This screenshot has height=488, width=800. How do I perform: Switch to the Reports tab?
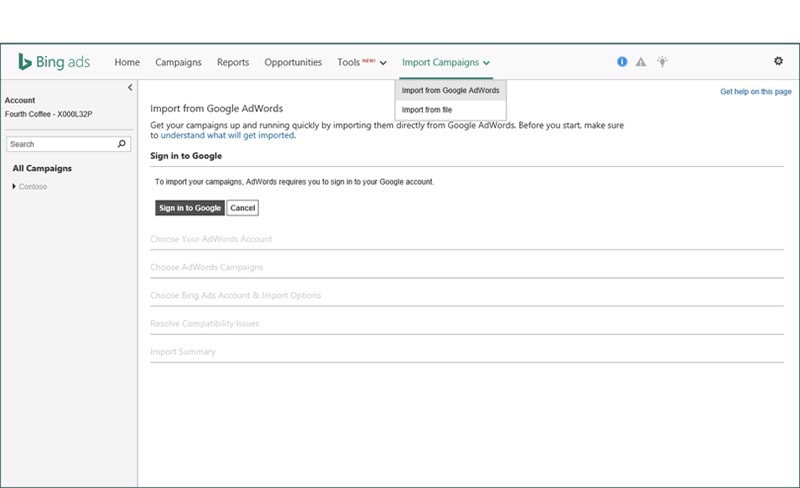[233, 62]
